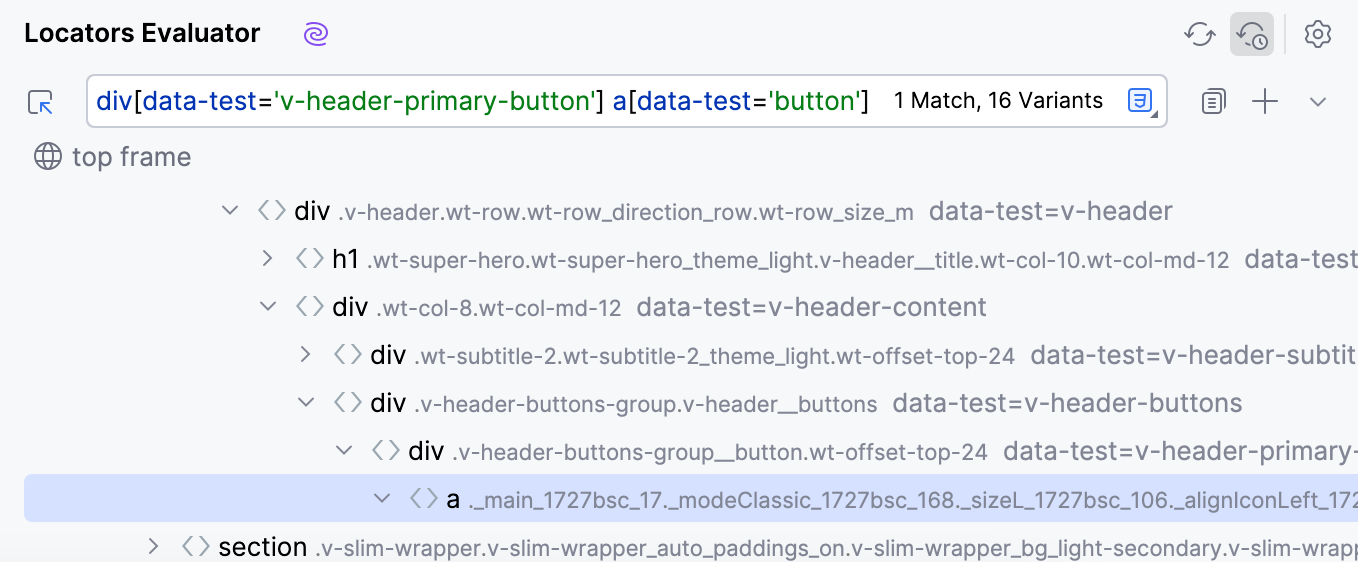Click inside the locator input field
The height and width of the screenshot is (562, 1358).
click(626, 101)
